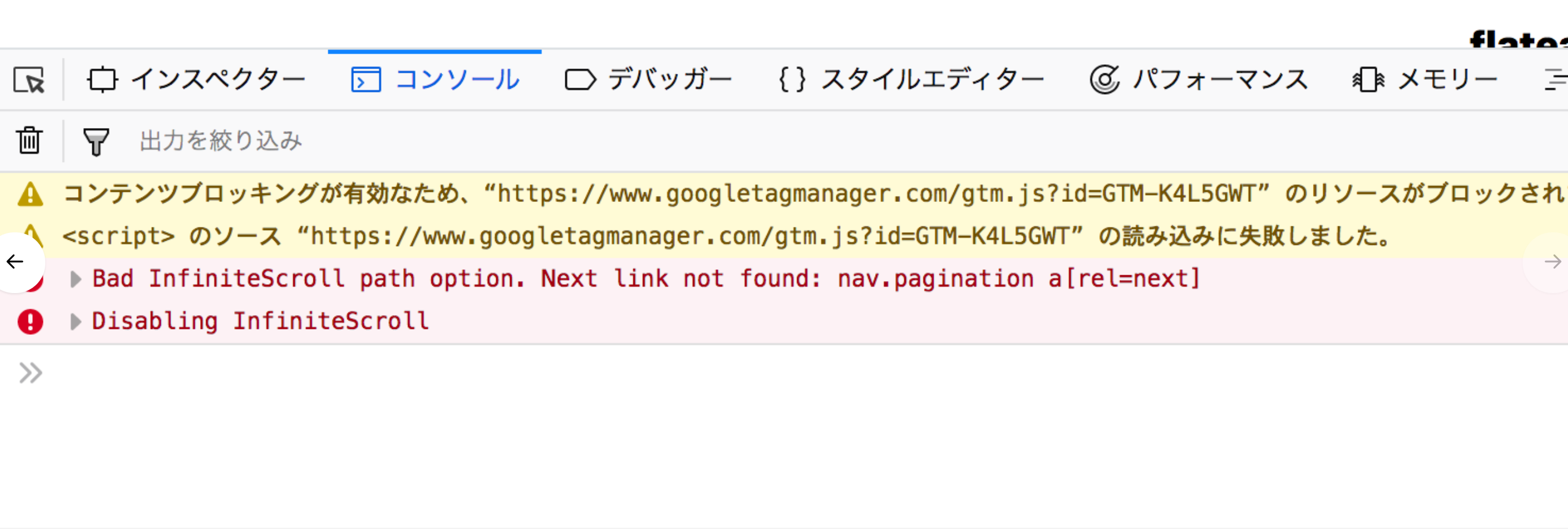Expand the Bad InfiniteScroll path error

pyautogui.click(x=76, y=279)
